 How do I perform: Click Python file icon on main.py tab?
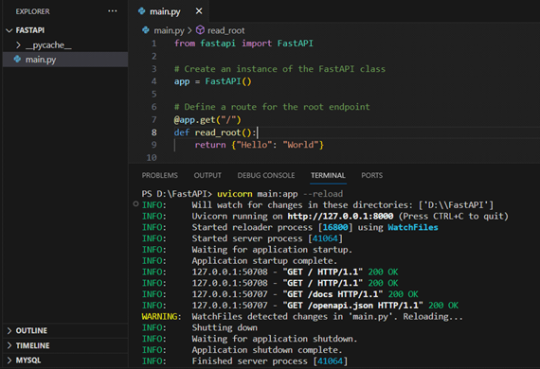[x=141, y=11]
